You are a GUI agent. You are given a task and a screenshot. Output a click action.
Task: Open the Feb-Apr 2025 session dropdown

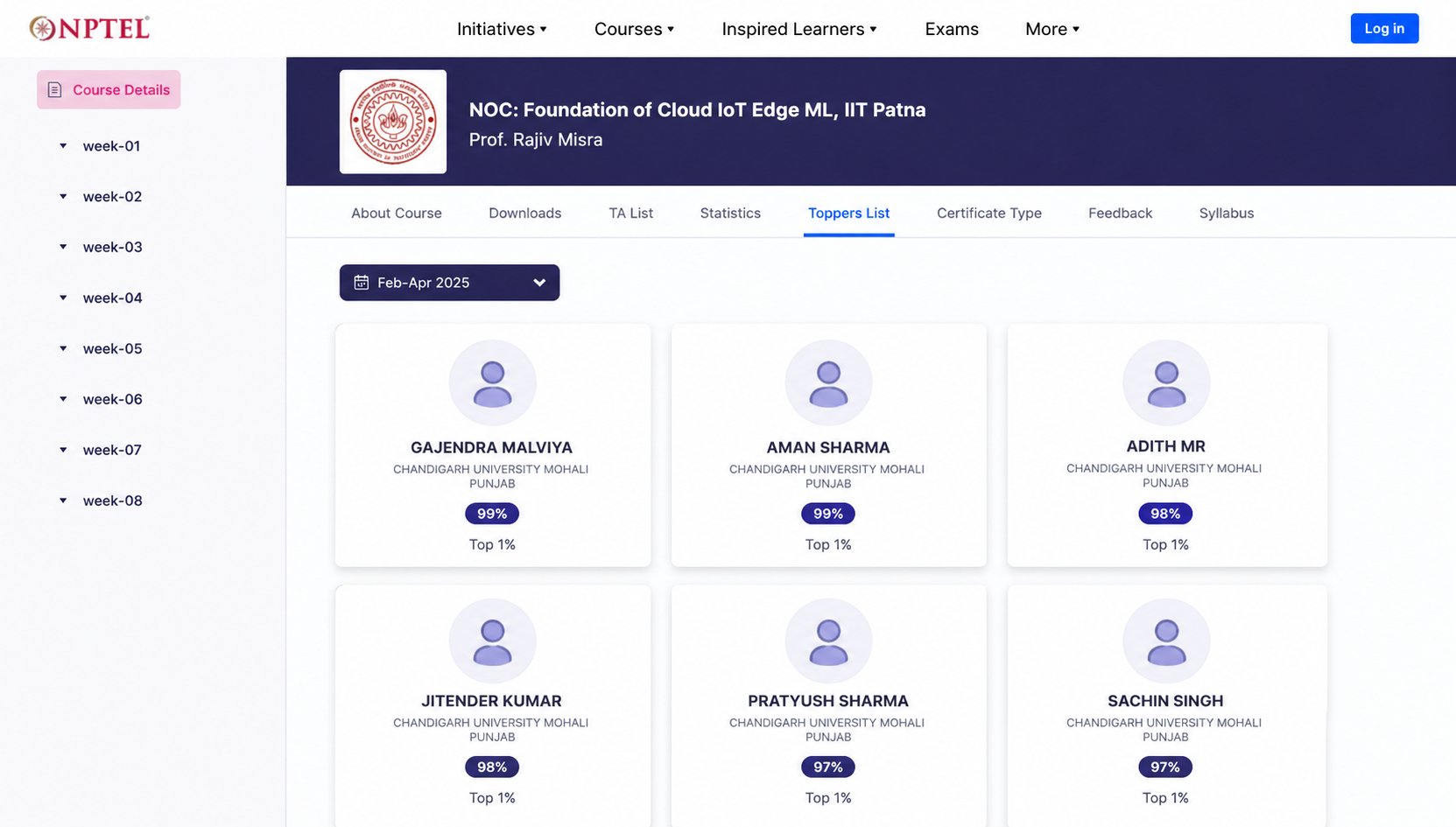[449, 283]
